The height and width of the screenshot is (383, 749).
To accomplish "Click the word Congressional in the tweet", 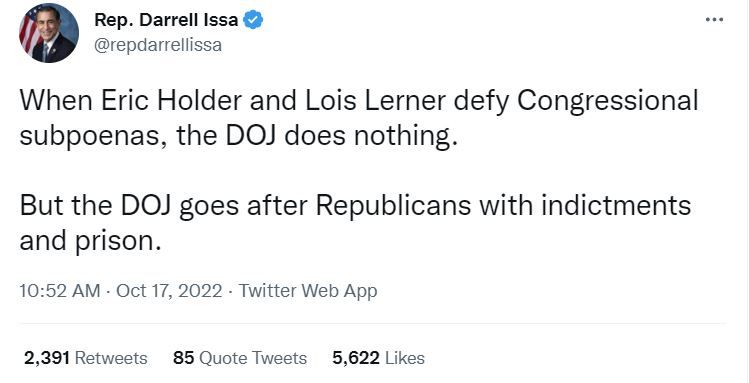I will tap(608, 102).
